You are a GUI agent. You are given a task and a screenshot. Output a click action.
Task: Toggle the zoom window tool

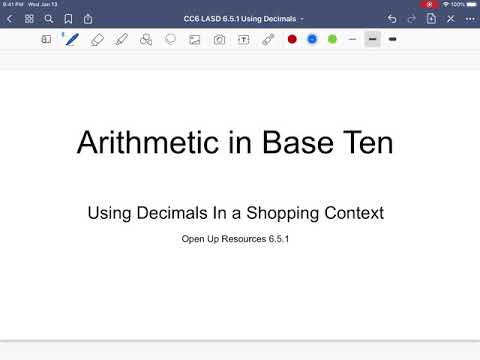(x=46, y=39)
